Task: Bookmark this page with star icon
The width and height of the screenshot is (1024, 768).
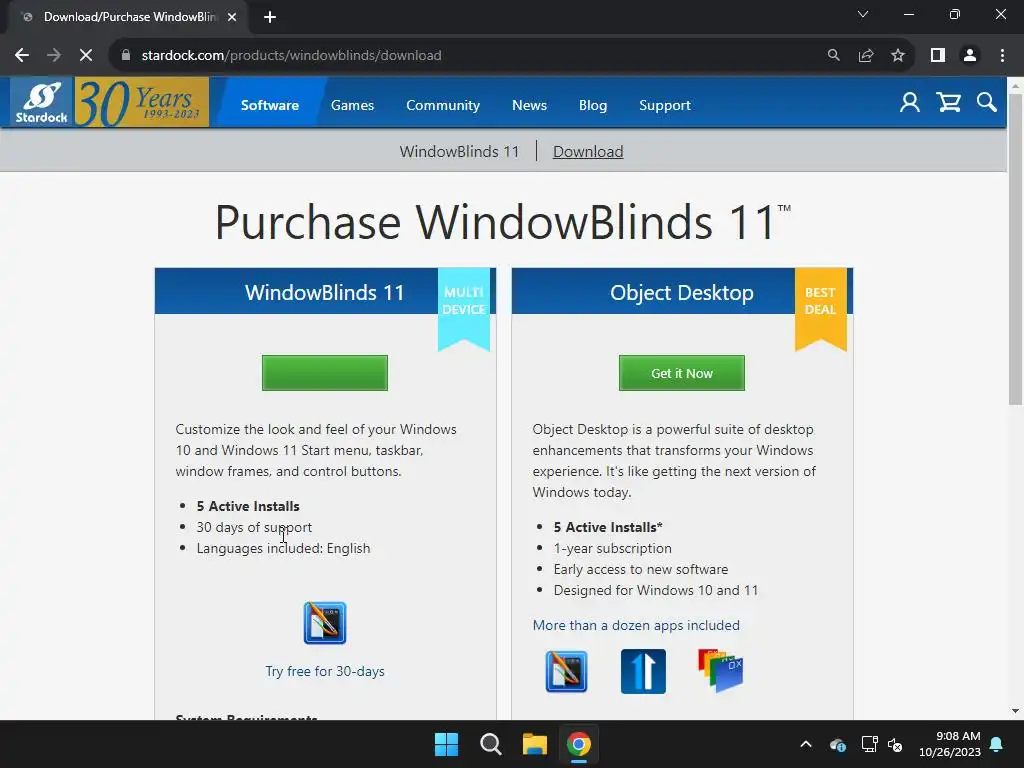Action: 898,56
